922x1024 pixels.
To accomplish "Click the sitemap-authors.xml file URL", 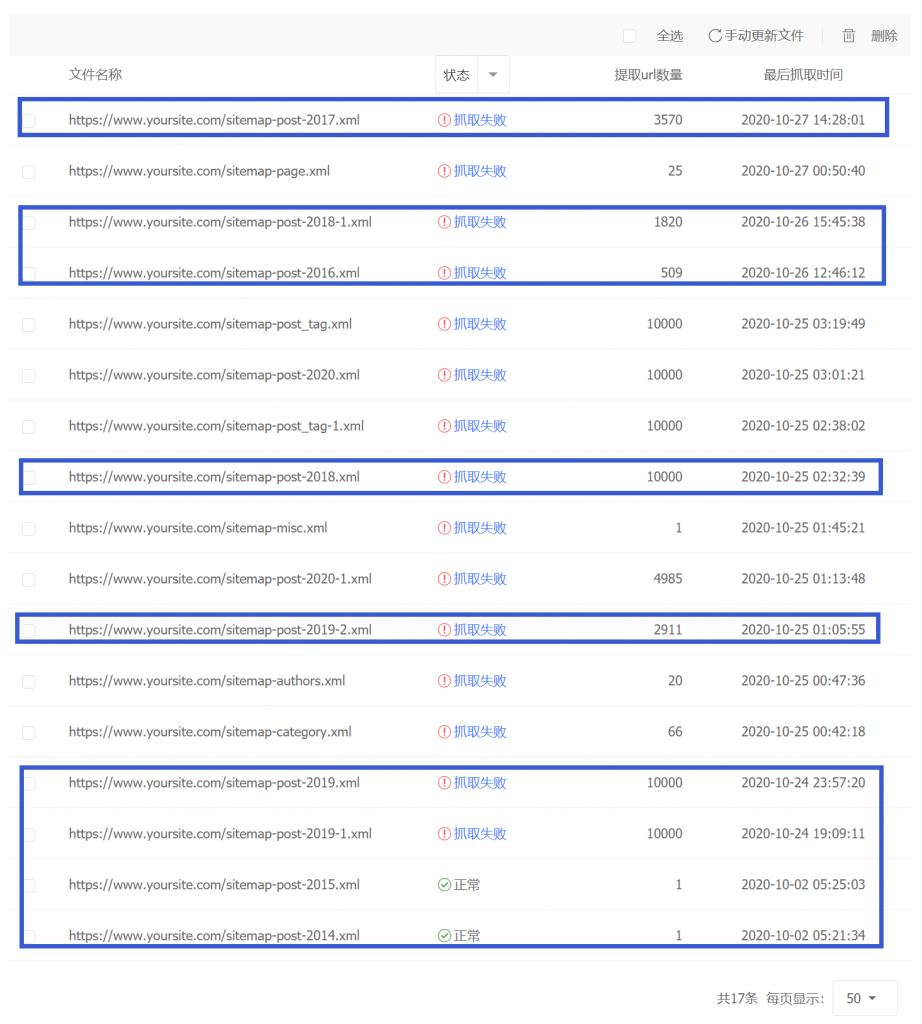I will 207,681.
